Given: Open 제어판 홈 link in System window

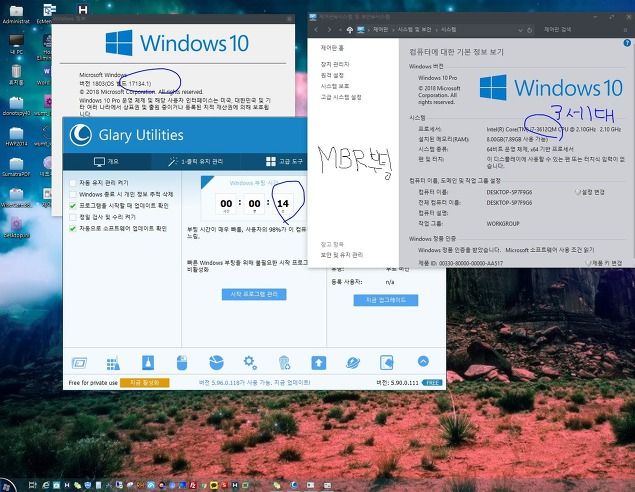Looking at the screenshot, I should pos(332,48).
